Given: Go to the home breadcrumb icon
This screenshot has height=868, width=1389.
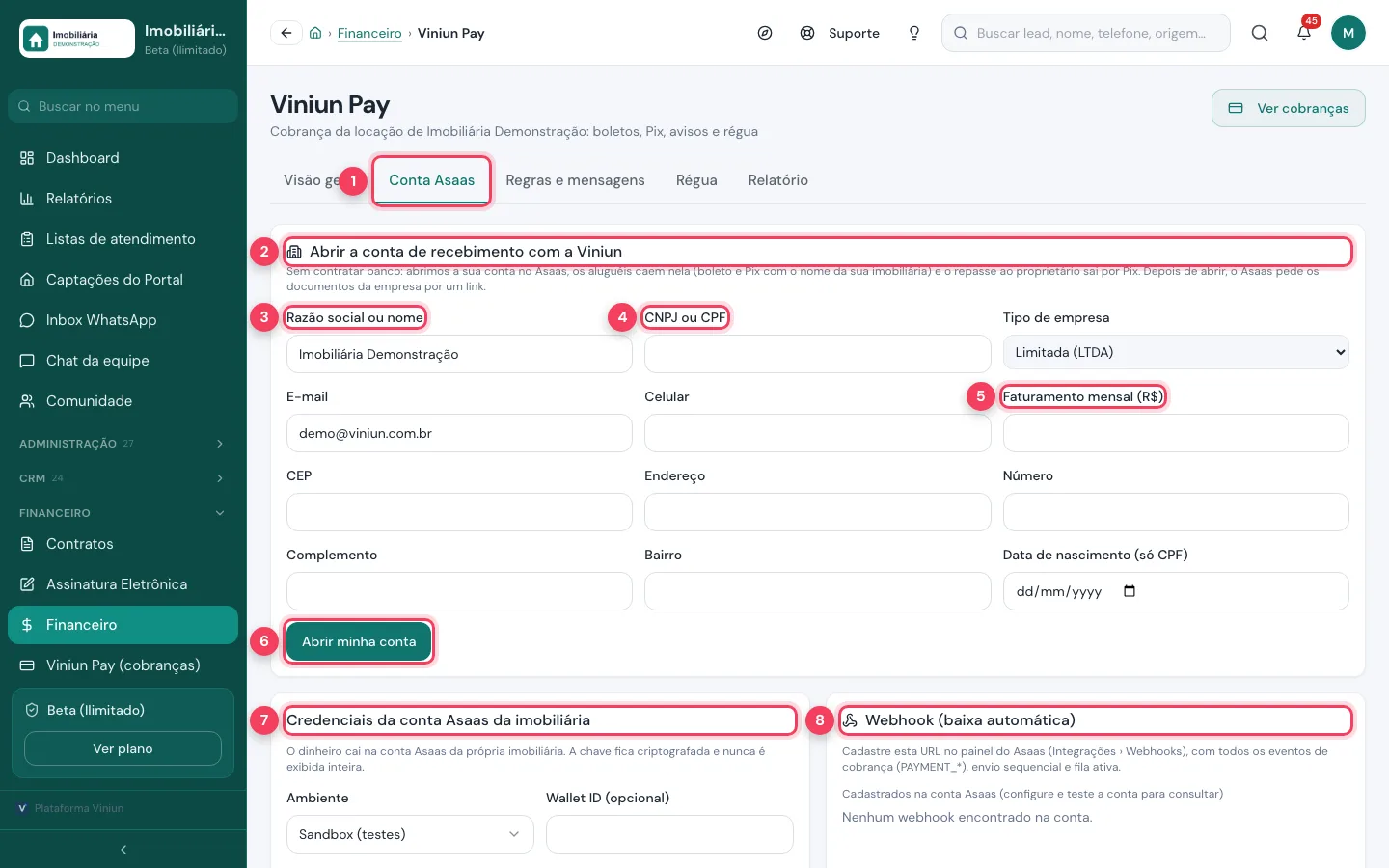Looking at the screenshot, I should coord(315,33).
